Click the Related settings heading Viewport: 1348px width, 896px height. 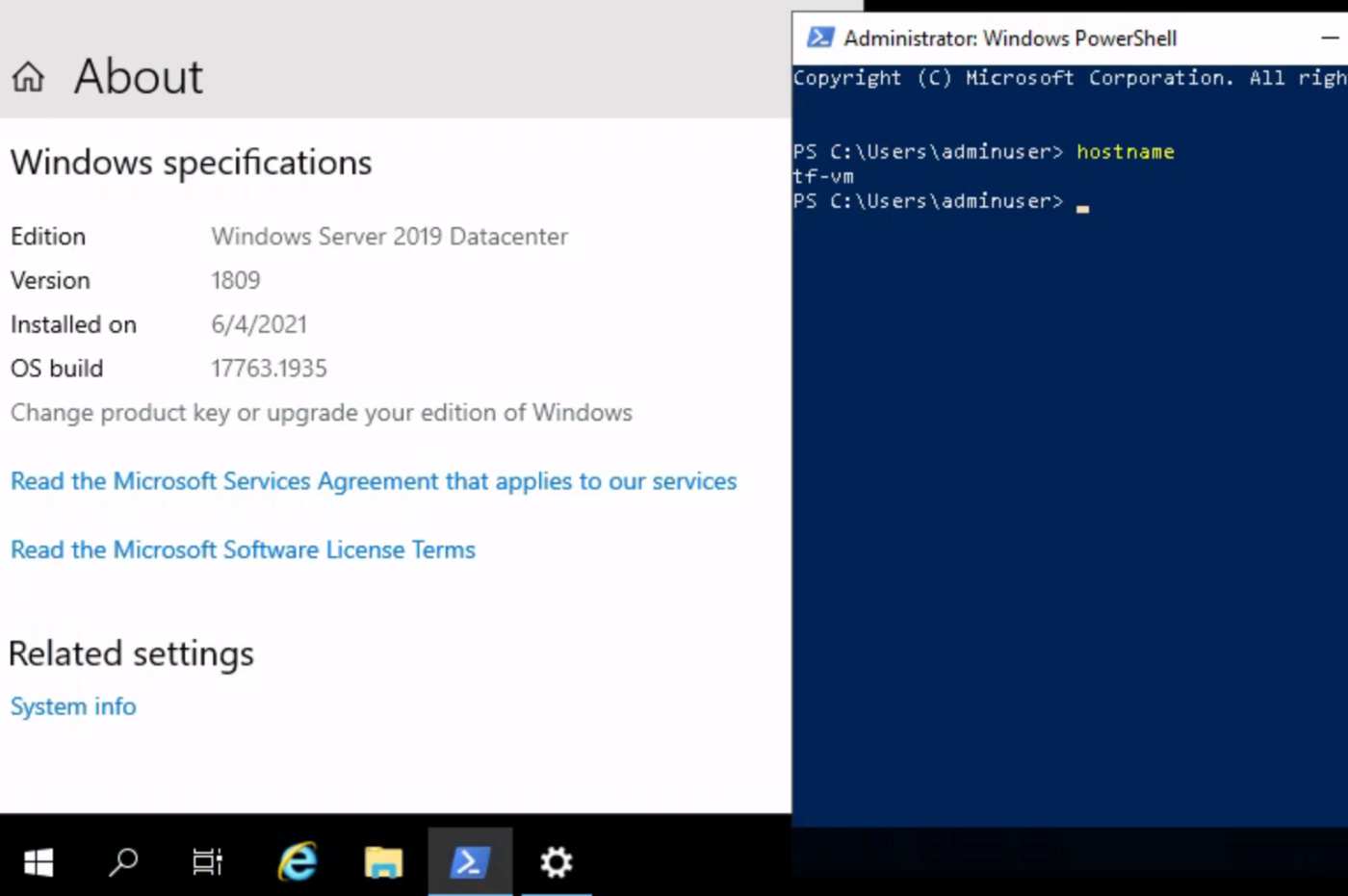[x=131, y=653]
